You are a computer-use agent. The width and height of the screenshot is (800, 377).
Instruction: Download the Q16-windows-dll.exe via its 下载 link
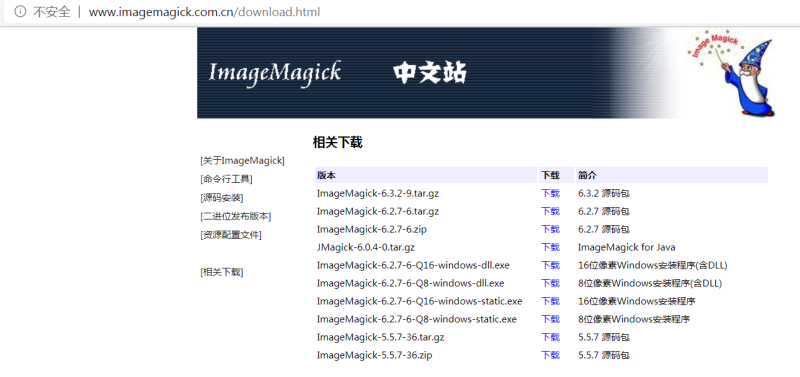coord(551,265)
